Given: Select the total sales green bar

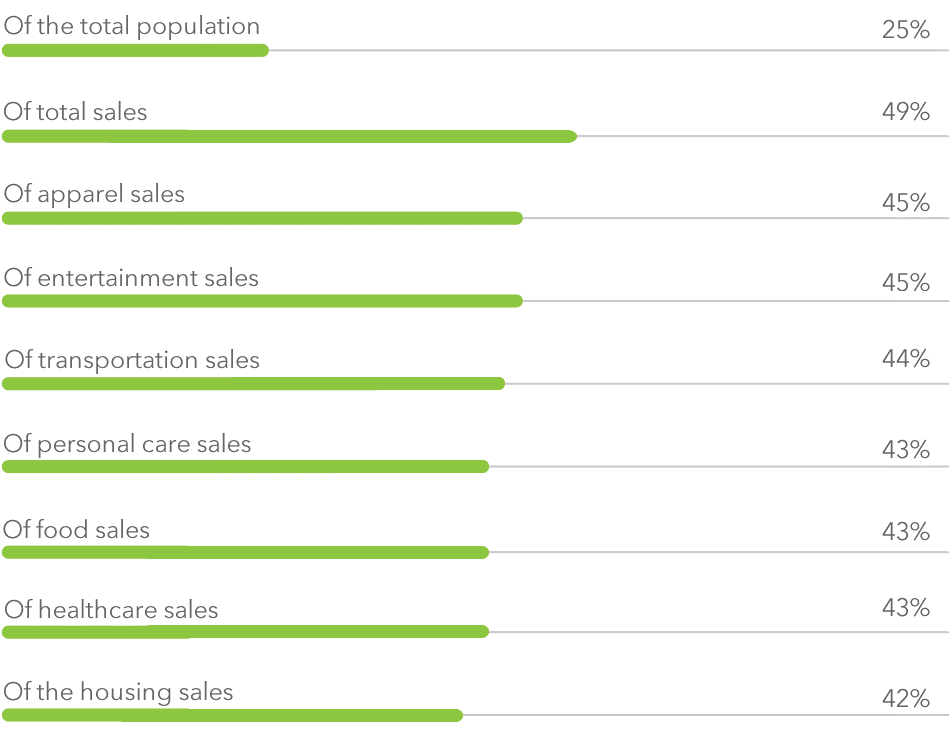Looking at the screenshot, I should [289, 136].
